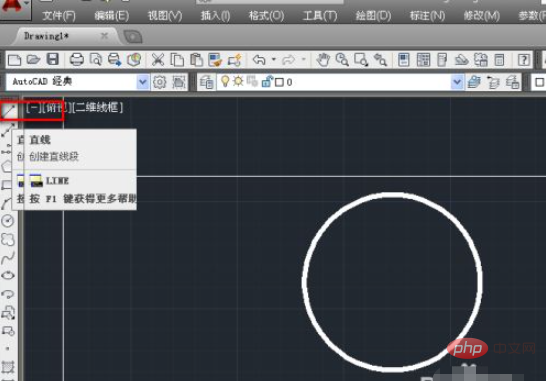Save the drawing with the floppy disk icon
546x381 pixels.
click(53, 60)
